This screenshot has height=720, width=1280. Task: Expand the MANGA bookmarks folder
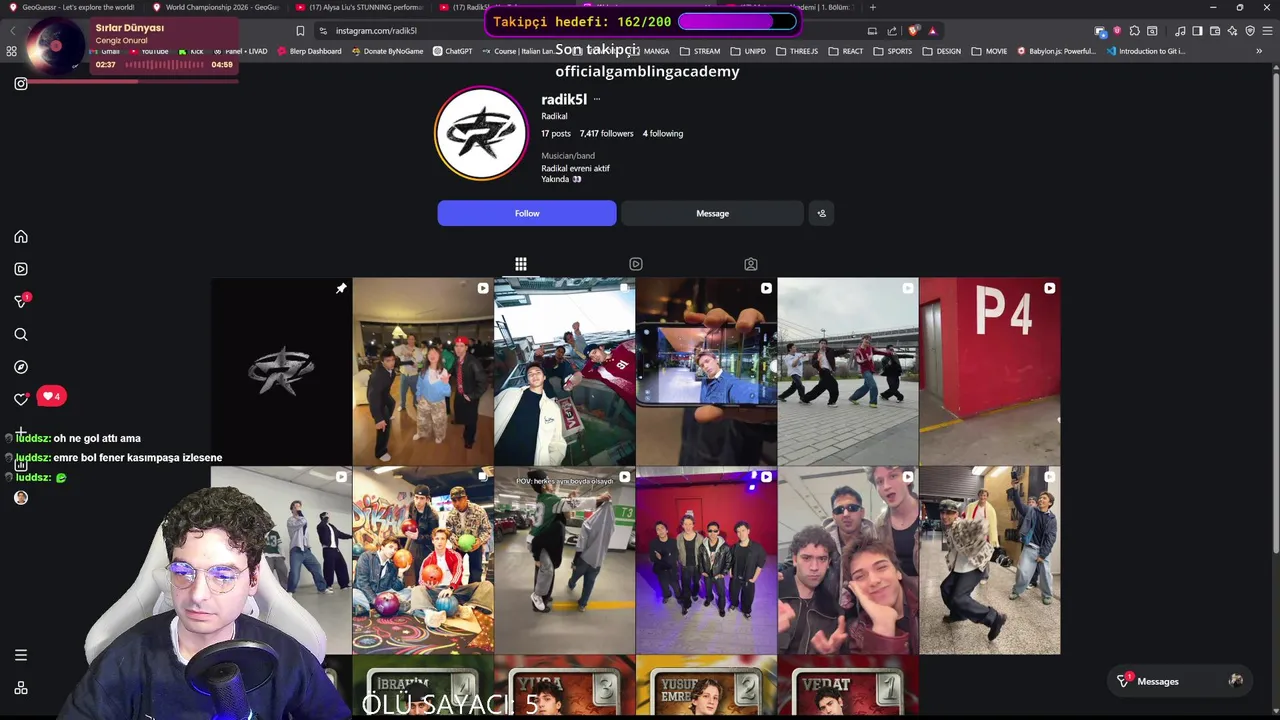tap(649, 51)
